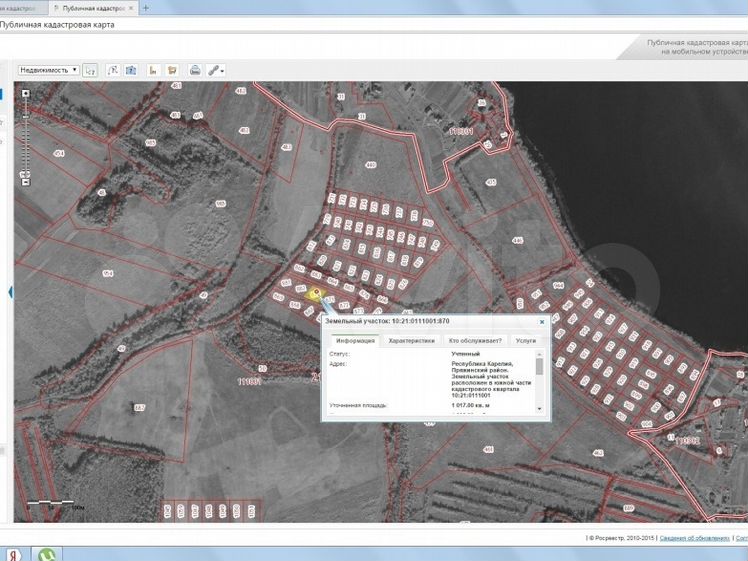The image size is (748, 561).
Task: Click the pan control above zoom slider
Action: 26,94
